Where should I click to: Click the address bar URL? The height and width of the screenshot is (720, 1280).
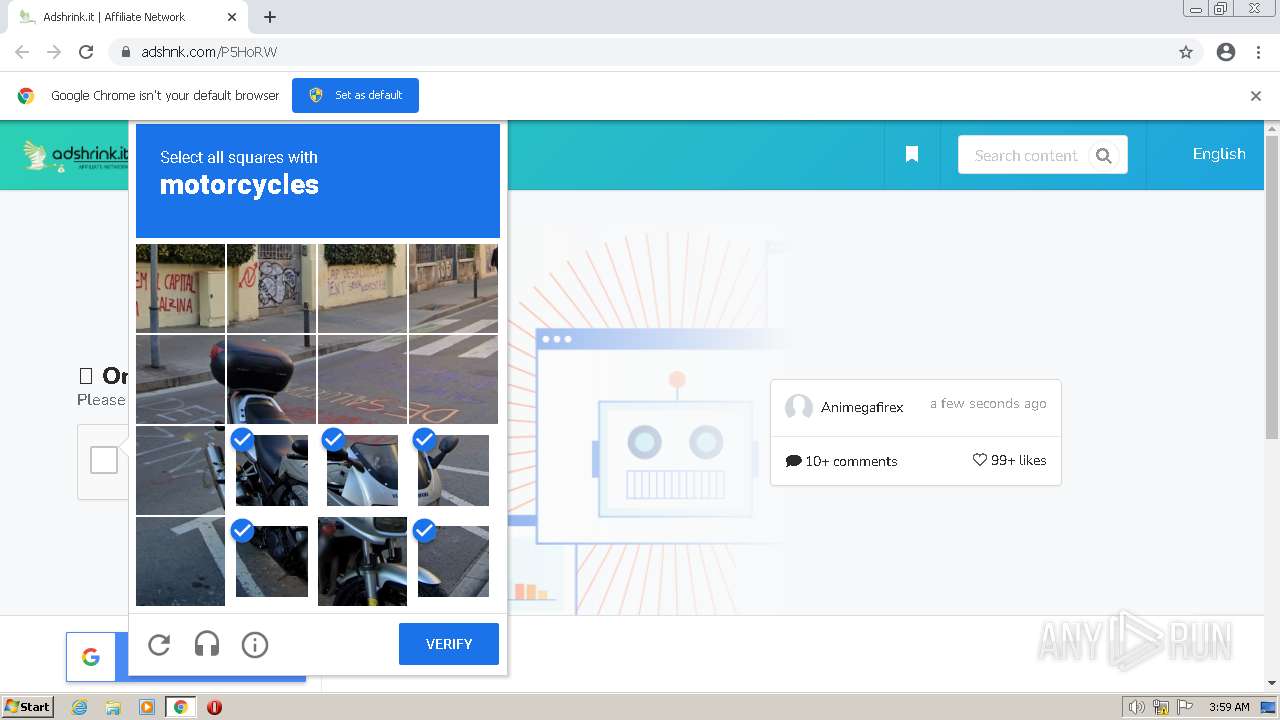pyautogui.click(x=209, y=52)
